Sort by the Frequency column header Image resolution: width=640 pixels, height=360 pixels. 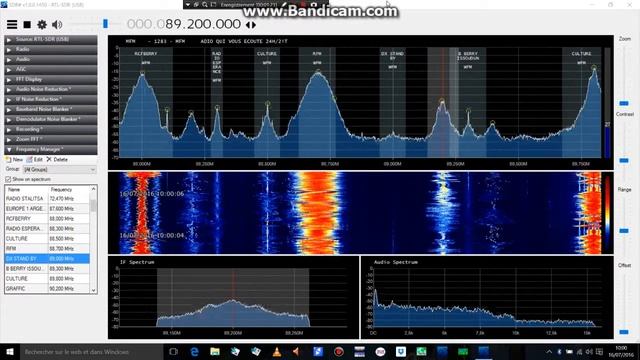(69, 189)
